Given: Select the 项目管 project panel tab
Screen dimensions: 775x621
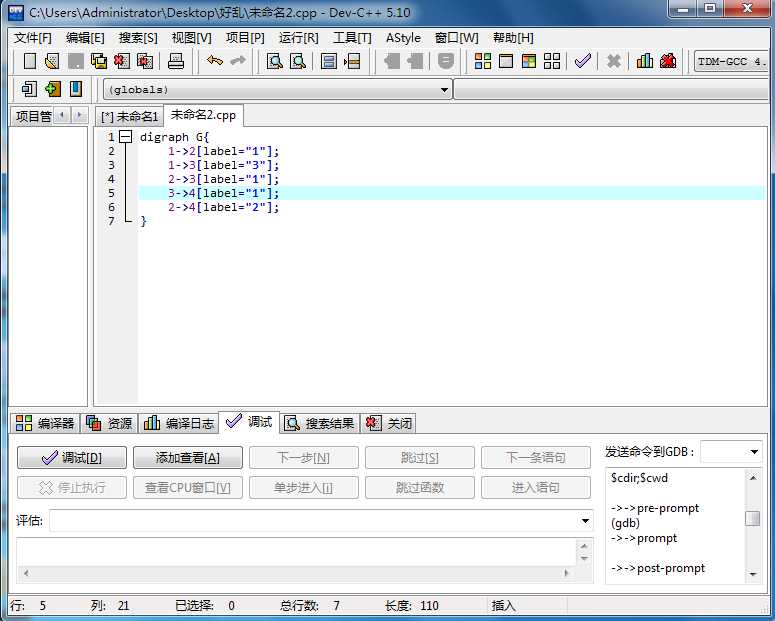Looking at the screenshot, I should pos(33,116).
